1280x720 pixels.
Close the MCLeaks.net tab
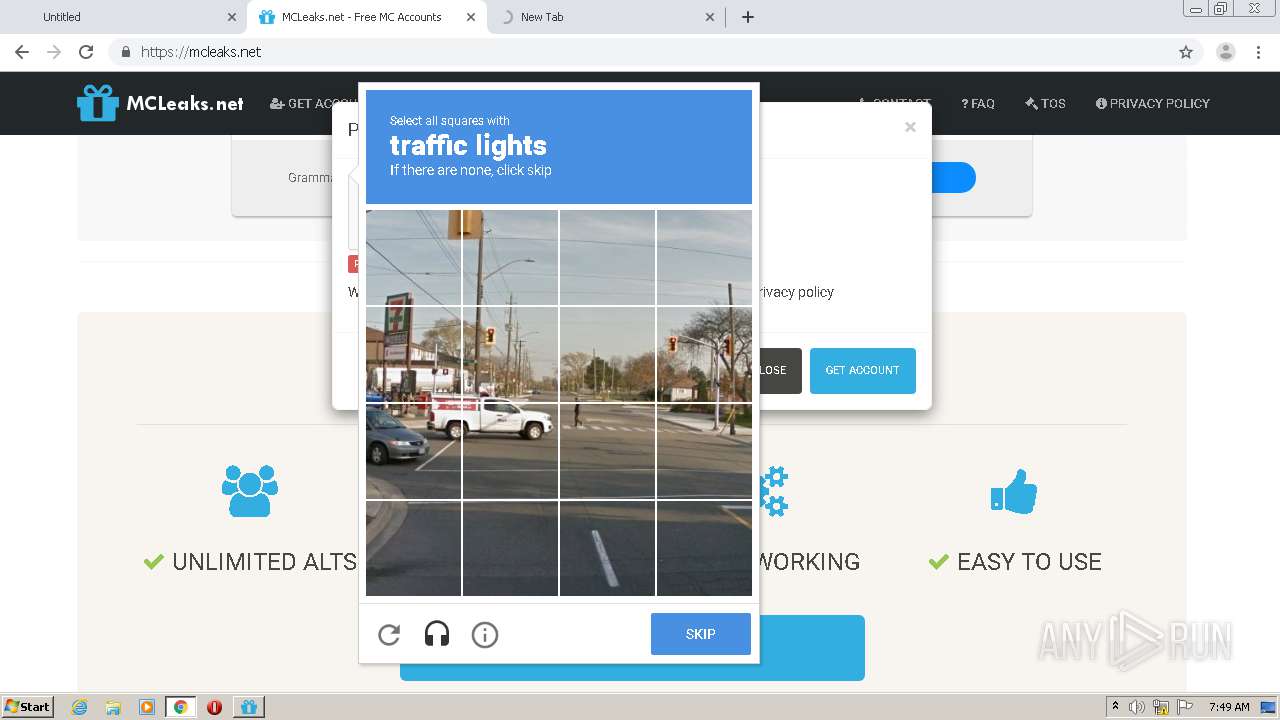click(471, 17)
